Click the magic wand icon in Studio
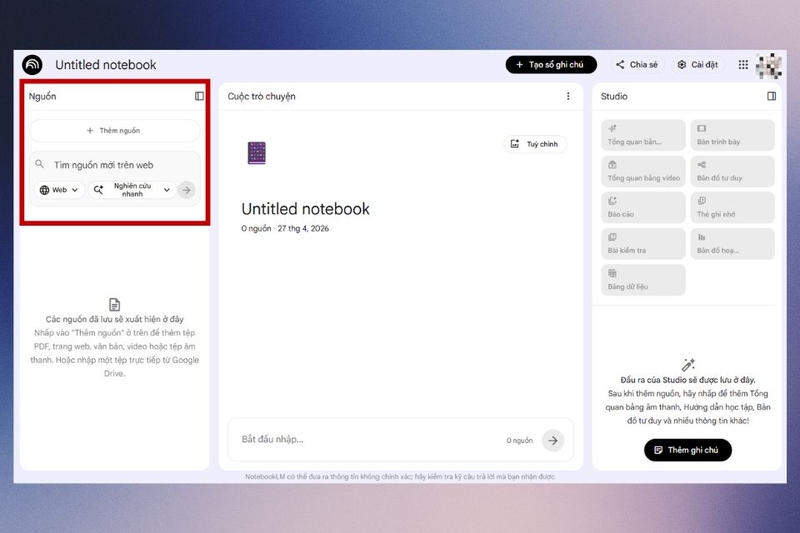This screenshot has width=800, height=533. pos(688,365)
